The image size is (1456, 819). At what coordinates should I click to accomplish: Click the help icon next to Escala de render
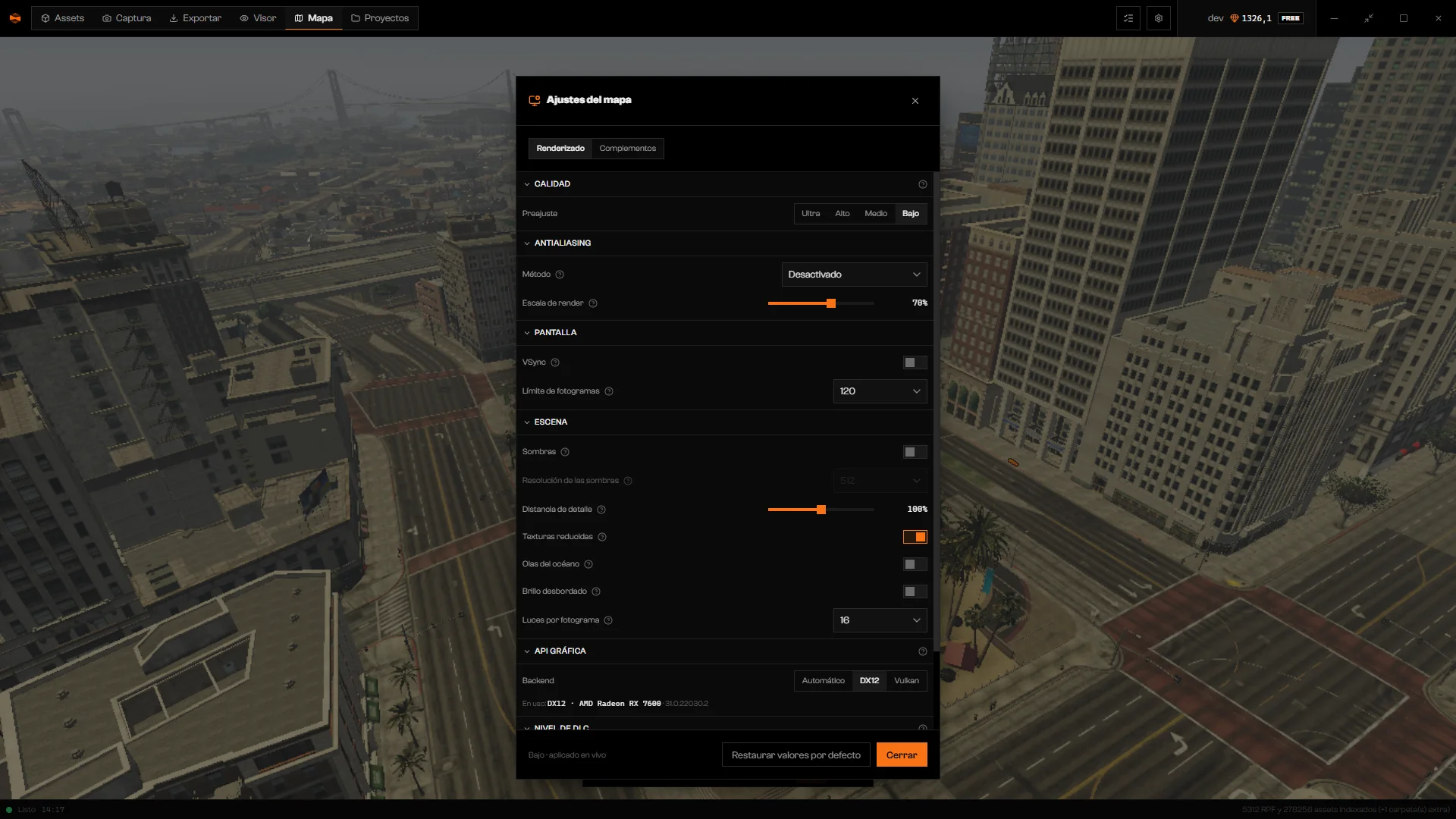(593, 303)
